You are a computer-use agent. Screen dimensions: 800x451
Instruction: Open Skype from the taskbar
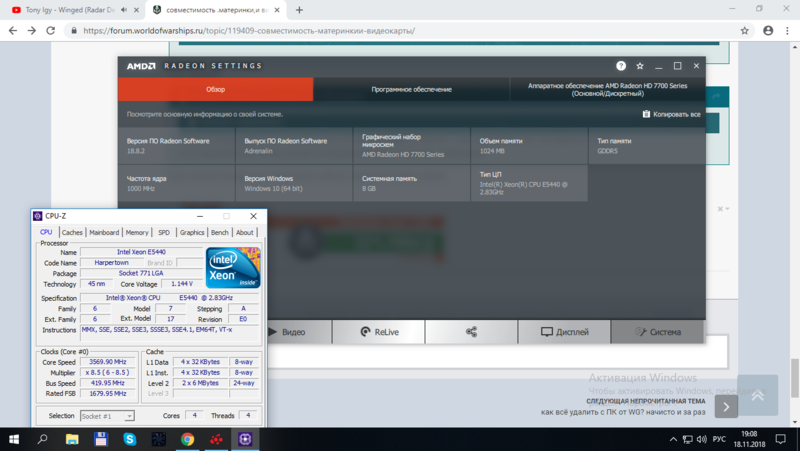[x=130, y=439]
